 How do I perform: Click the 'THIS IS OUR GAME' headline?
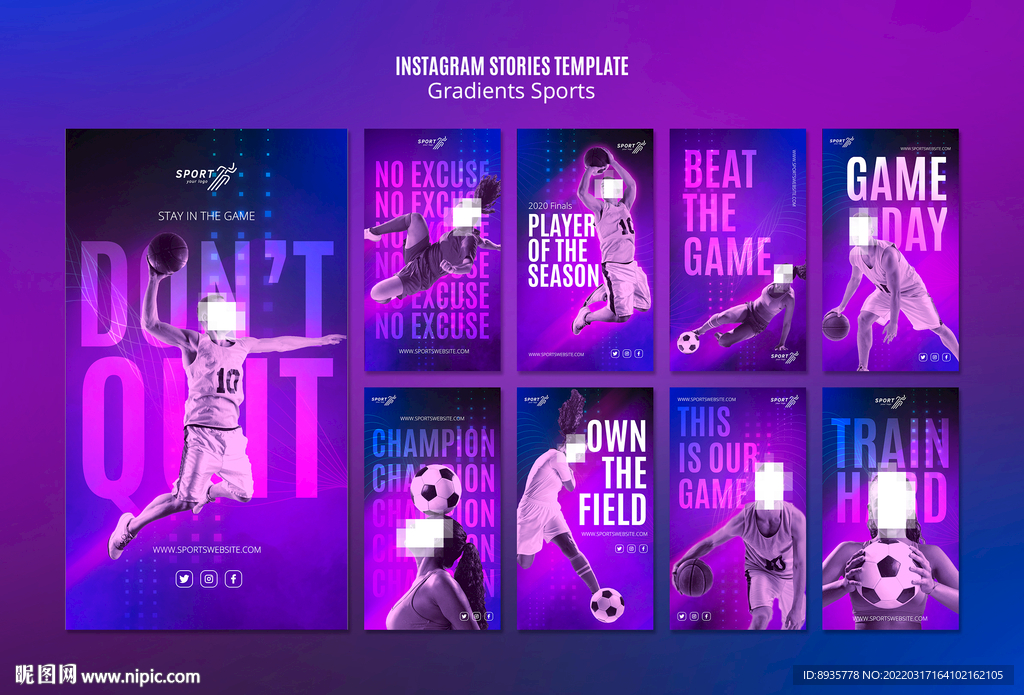pos(718,458)
